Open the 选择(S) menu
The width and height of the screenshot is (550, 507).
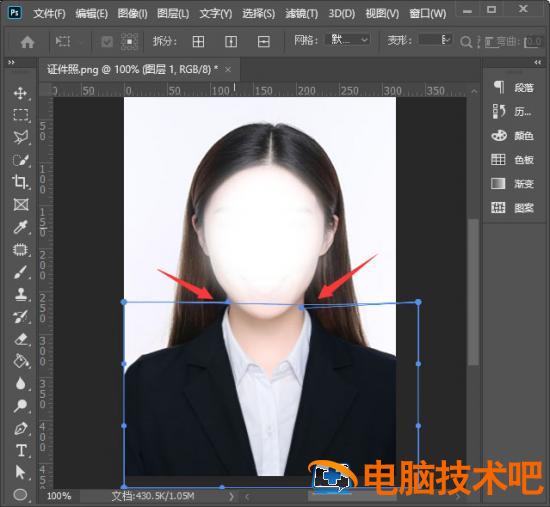[259, 14]
